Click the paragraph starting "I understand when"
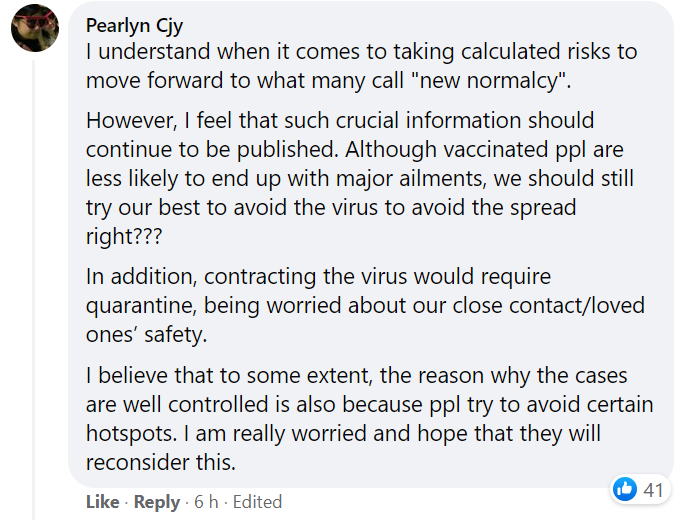The image size is (684, 520). point(362,66)
